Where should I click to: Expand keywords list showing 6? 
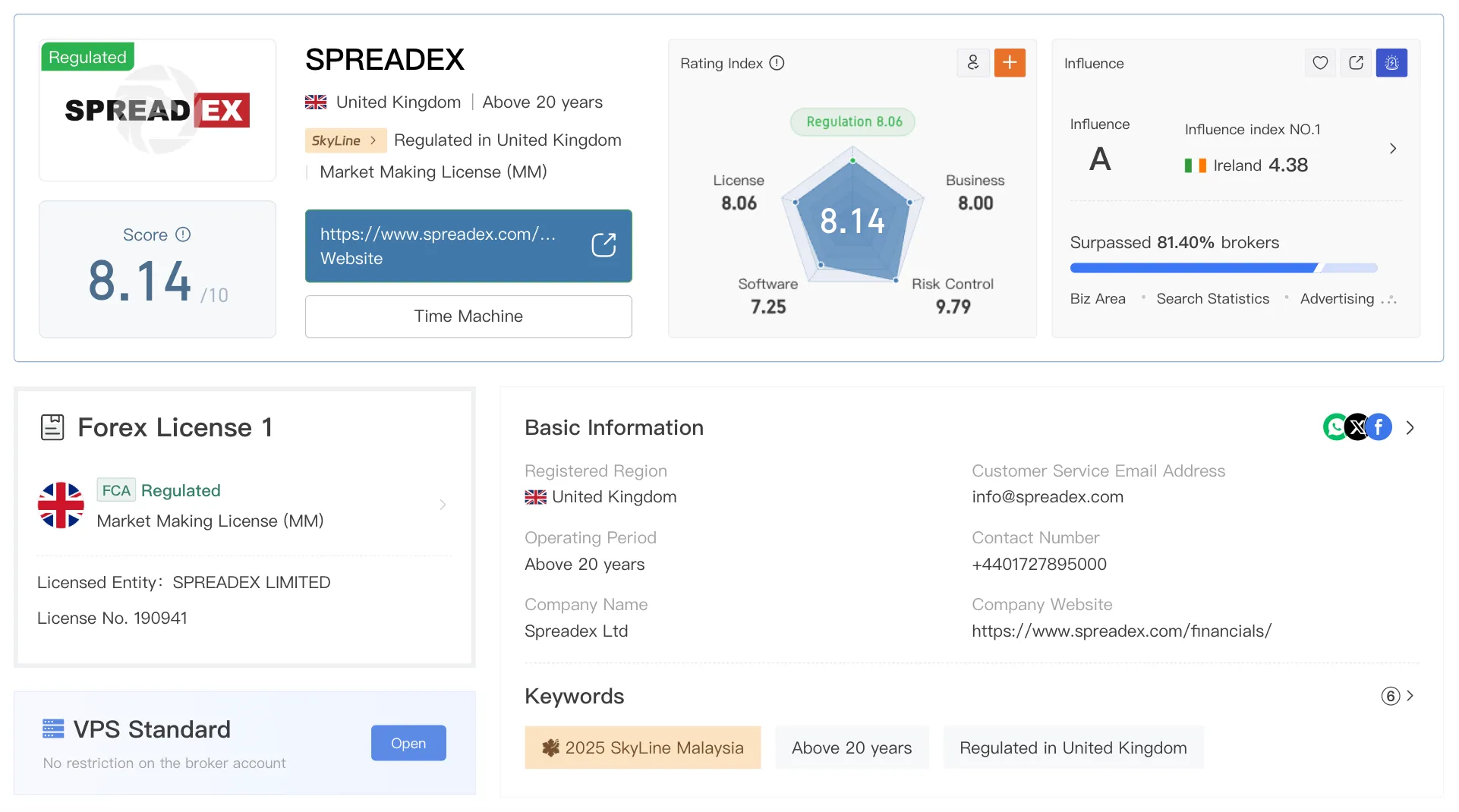(x=1398, y=696)
